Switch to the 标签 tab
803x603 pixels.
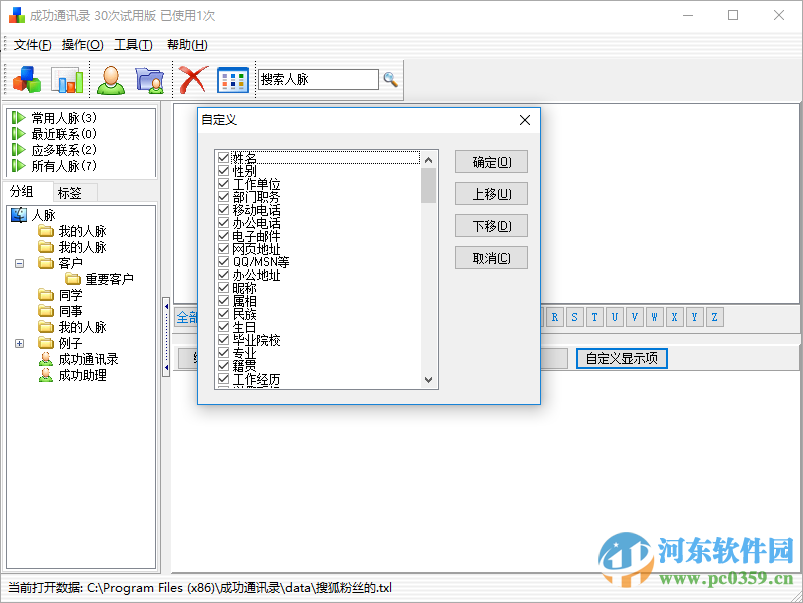(72, 191)
